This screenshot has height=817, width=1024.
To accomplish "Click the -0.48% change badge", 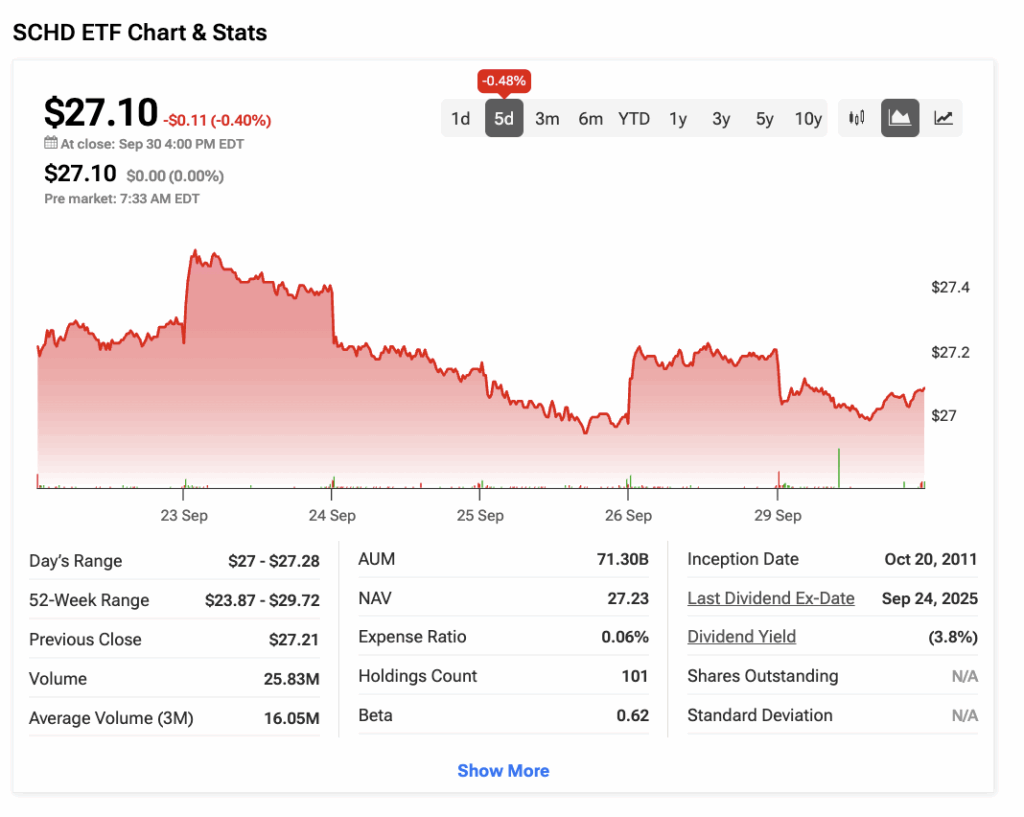I will (x=504, y=80).
